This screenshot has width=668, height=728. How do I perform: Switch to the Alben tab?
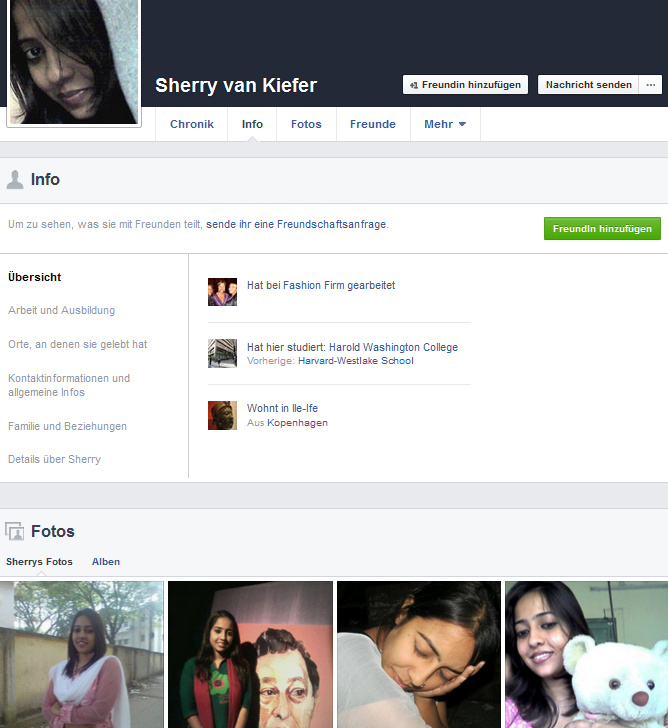(106, 562)
